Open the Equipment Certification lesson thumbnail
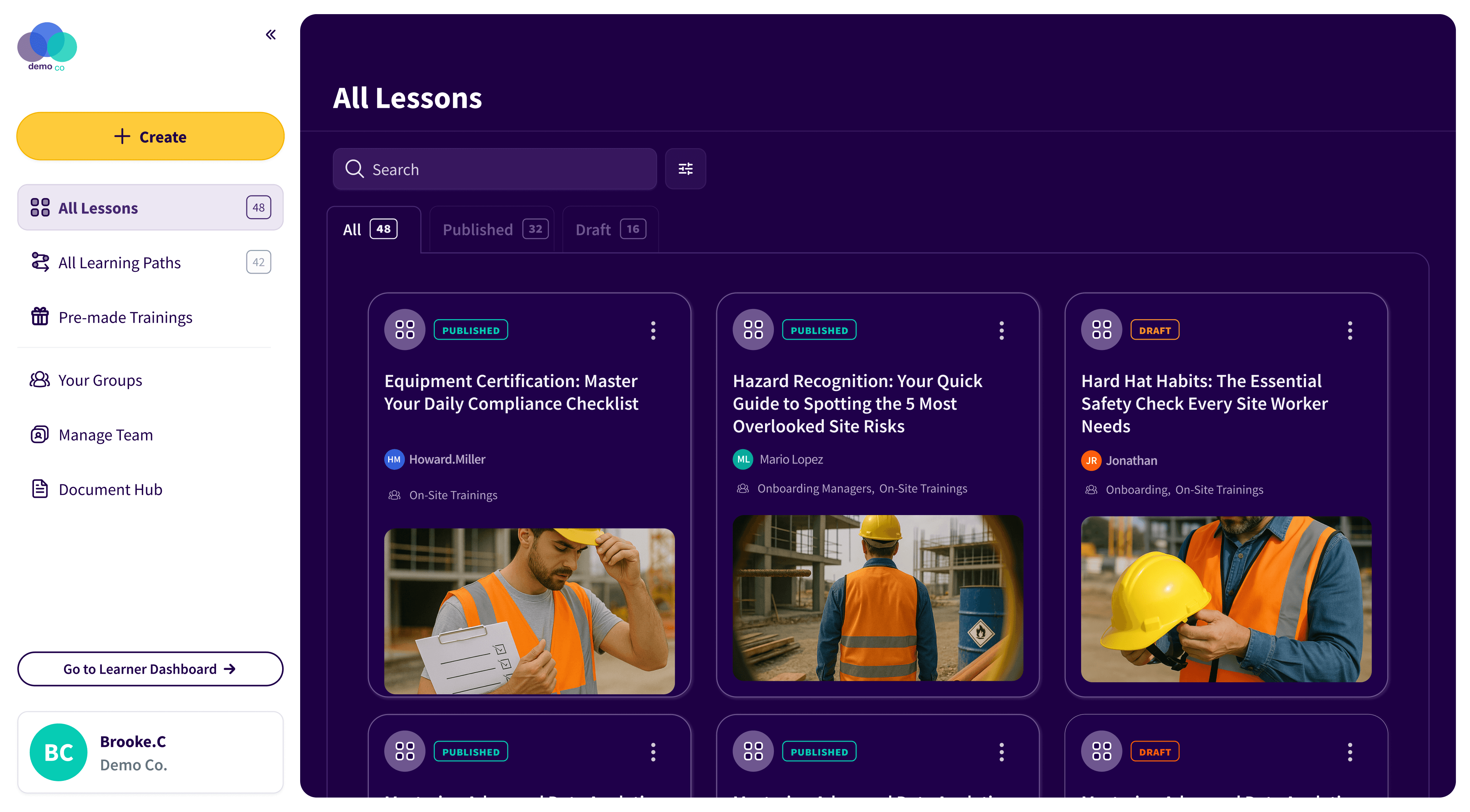 530,611
